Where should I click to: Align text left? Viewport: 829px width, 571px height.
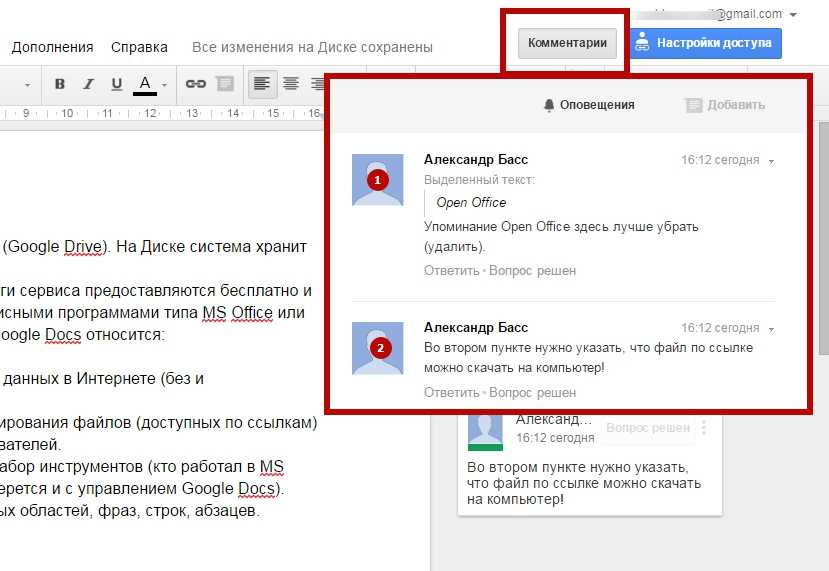[x=262, y=84]
